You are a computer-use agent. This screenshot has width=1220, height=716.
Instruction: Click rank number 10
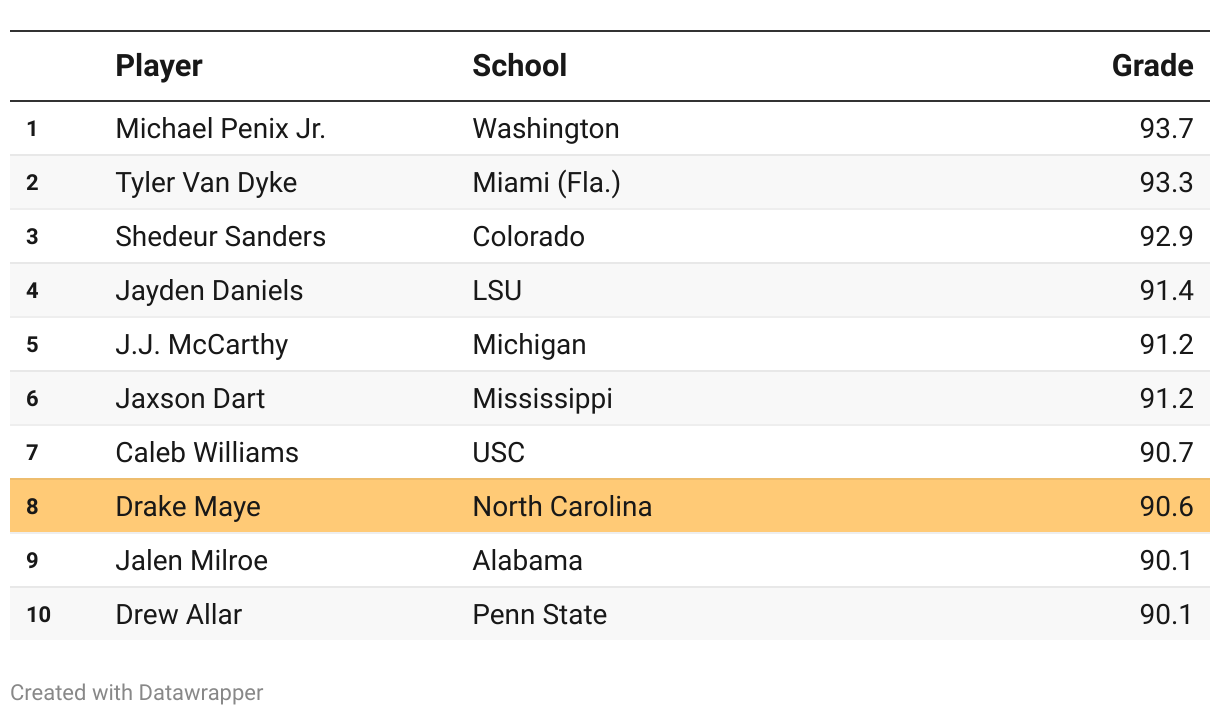tap(38, 615)
